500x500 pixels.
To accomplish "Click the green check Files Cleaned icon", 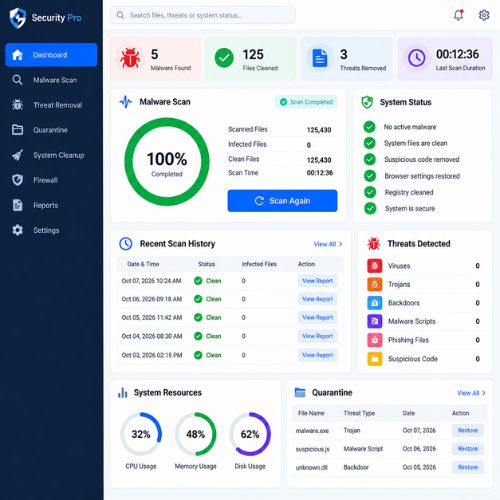I will pyautogui.click(x=224, y=58).
